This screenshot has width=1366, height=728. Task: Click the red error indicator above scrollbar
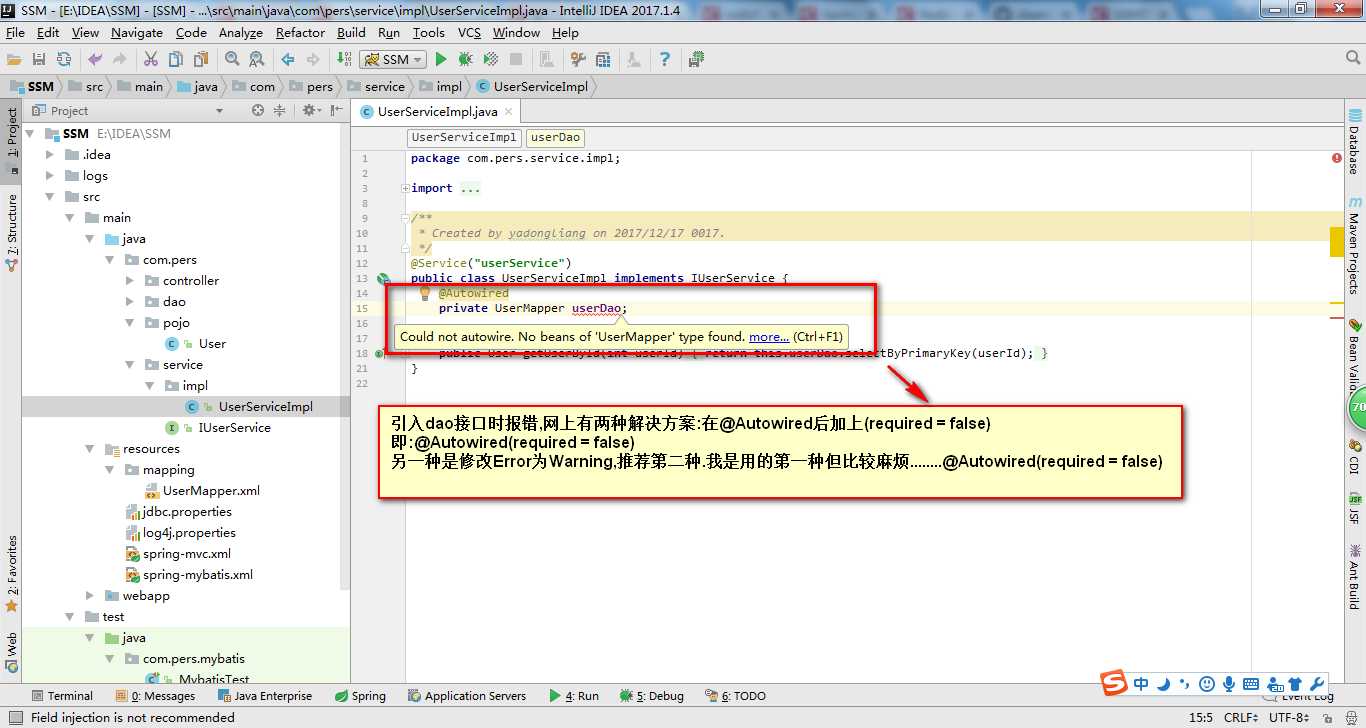(x=1337, y=158)
